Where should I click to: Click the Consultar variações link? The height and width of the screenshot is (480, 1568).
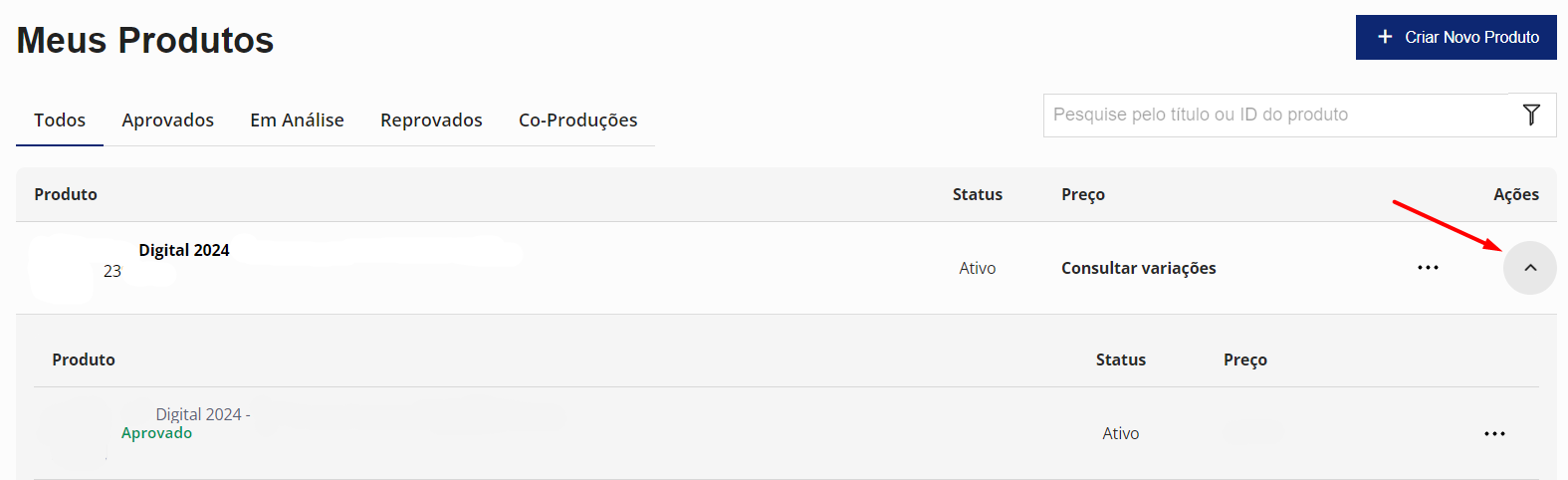pyautogui.click(x=1138, y=268)
